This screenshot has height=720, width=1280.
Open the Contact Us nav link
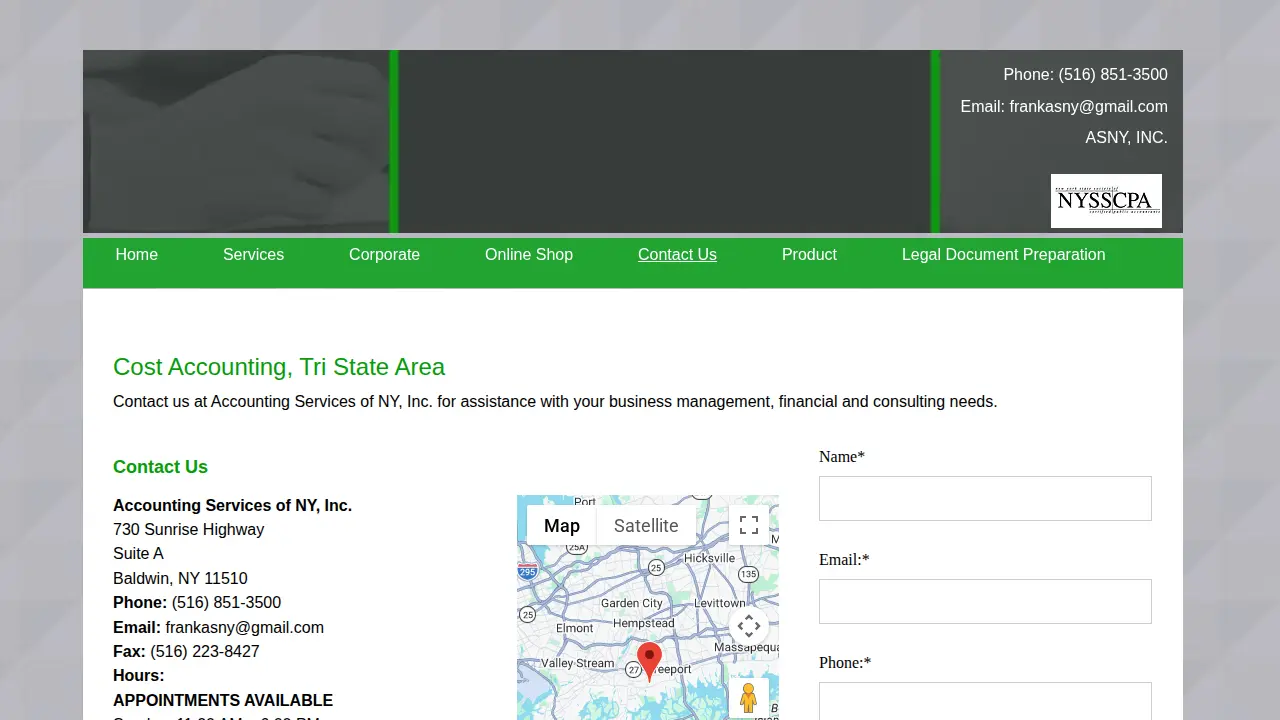(677, 255)
